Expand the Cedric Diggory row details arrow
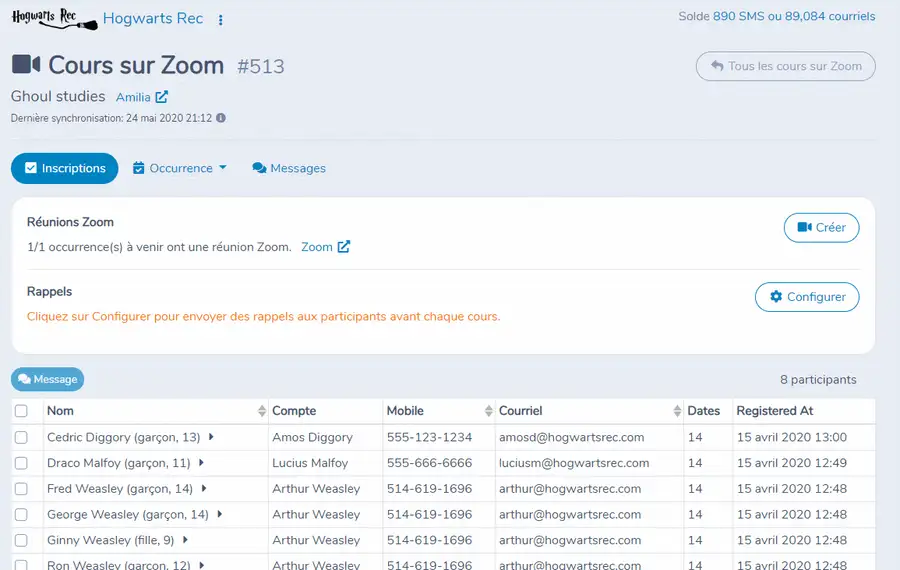The image size is (900, 570). pyautogui.click(x=211, y=437)
